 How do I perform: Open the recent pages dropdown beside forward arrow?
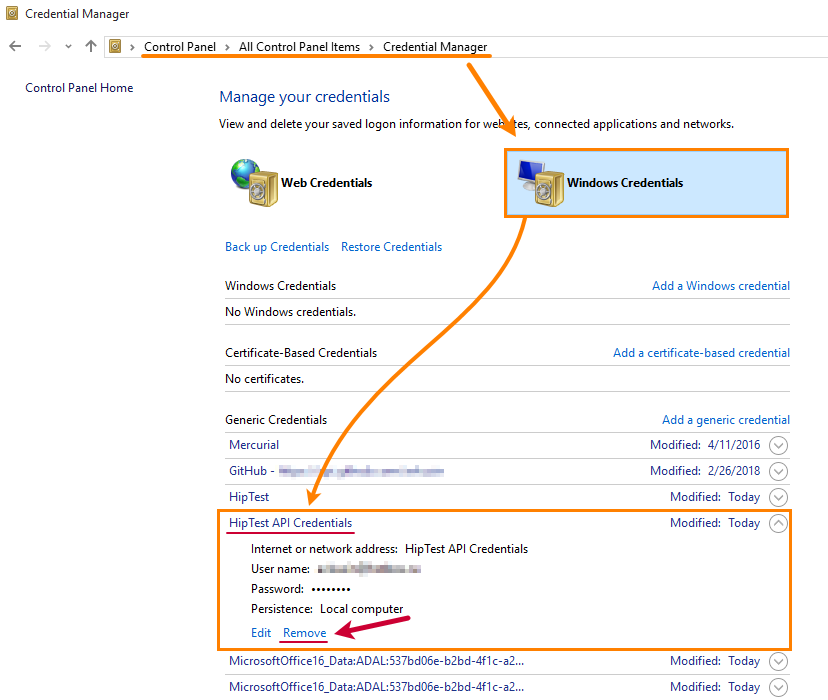click(66, 46)
